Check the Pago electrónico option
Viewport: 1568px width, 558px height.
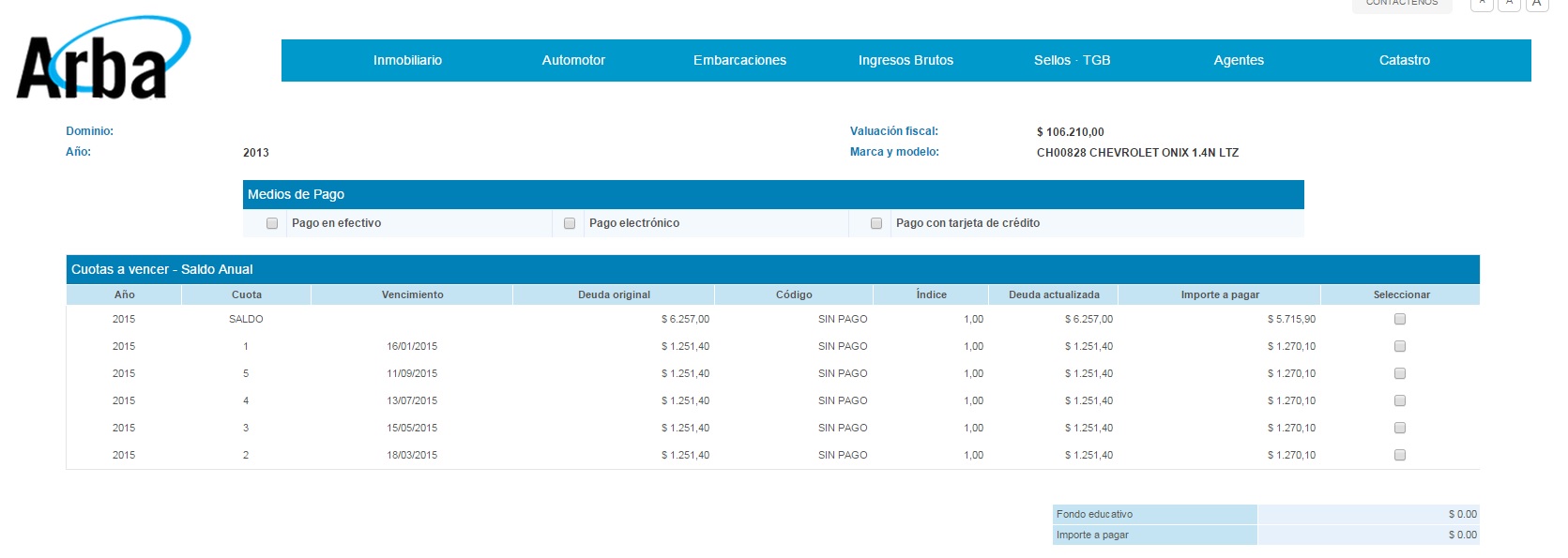pos(570,223)
